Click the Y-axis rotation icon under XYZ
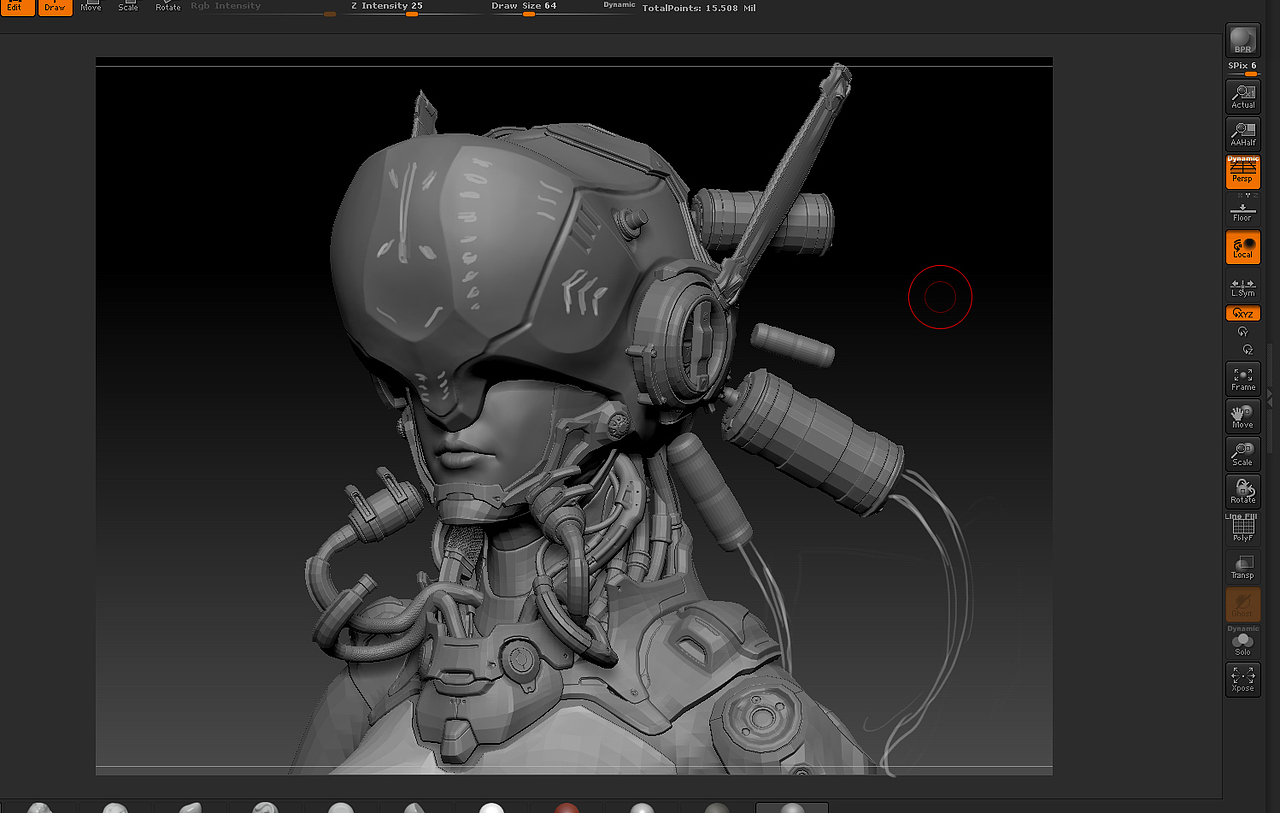The width and height of the screenshot is (1280, 813). (1243, 331)
